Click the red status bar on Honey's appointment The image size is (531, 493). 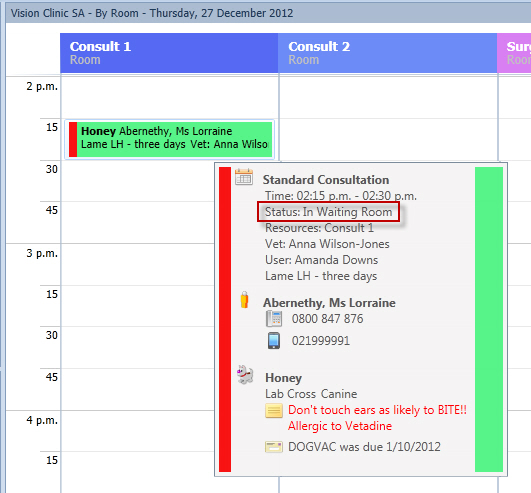[x=73, y=140]
